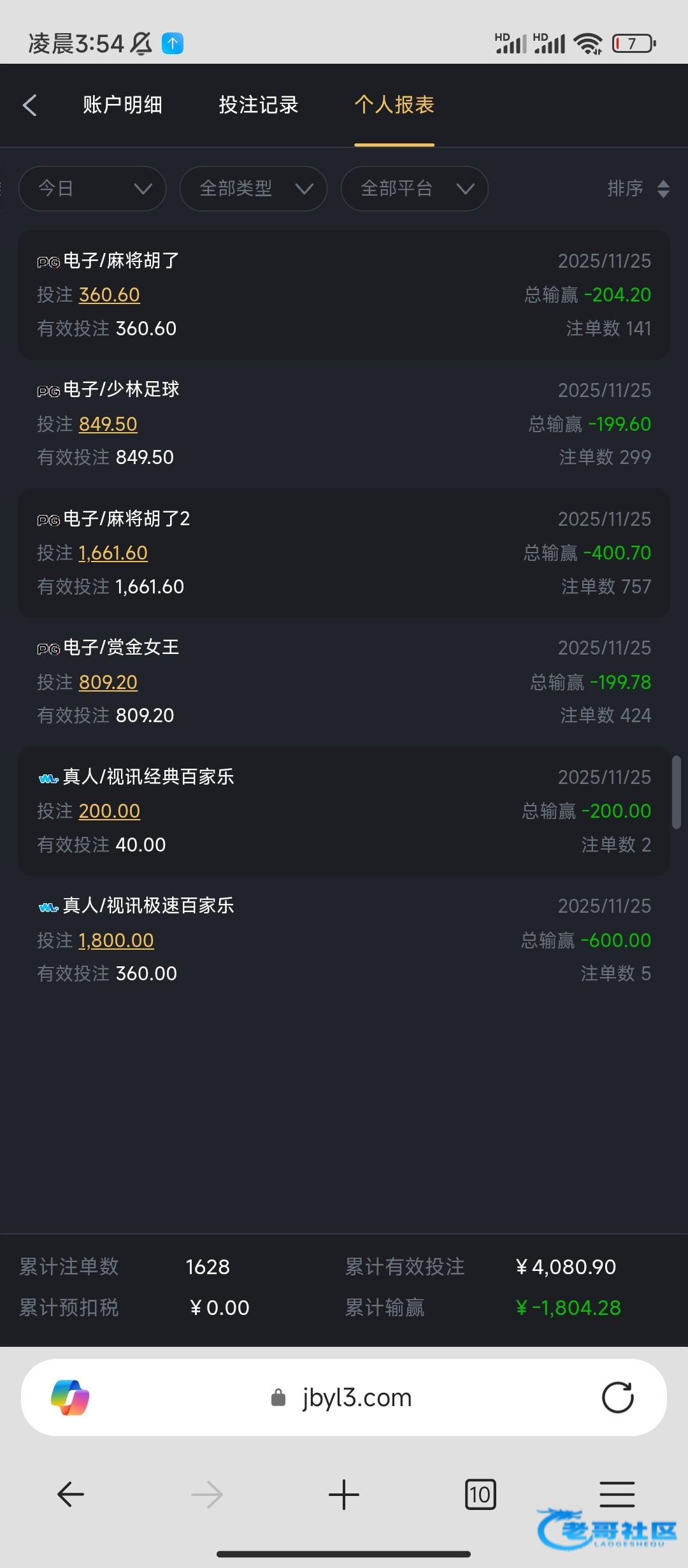
Task: Switch to the 投注记录 tab
Action: click(x=259, y=105)
